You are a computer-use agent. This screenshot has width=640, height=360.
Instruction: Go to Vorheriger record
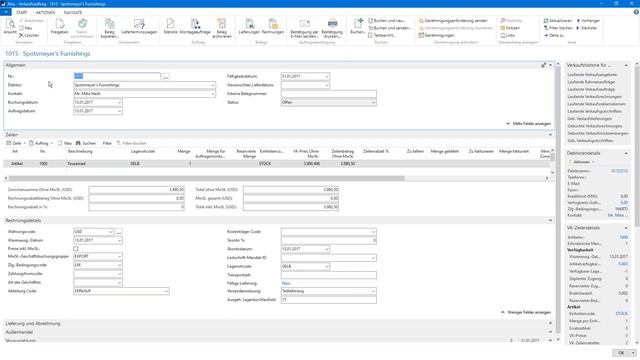click(588, 21)
